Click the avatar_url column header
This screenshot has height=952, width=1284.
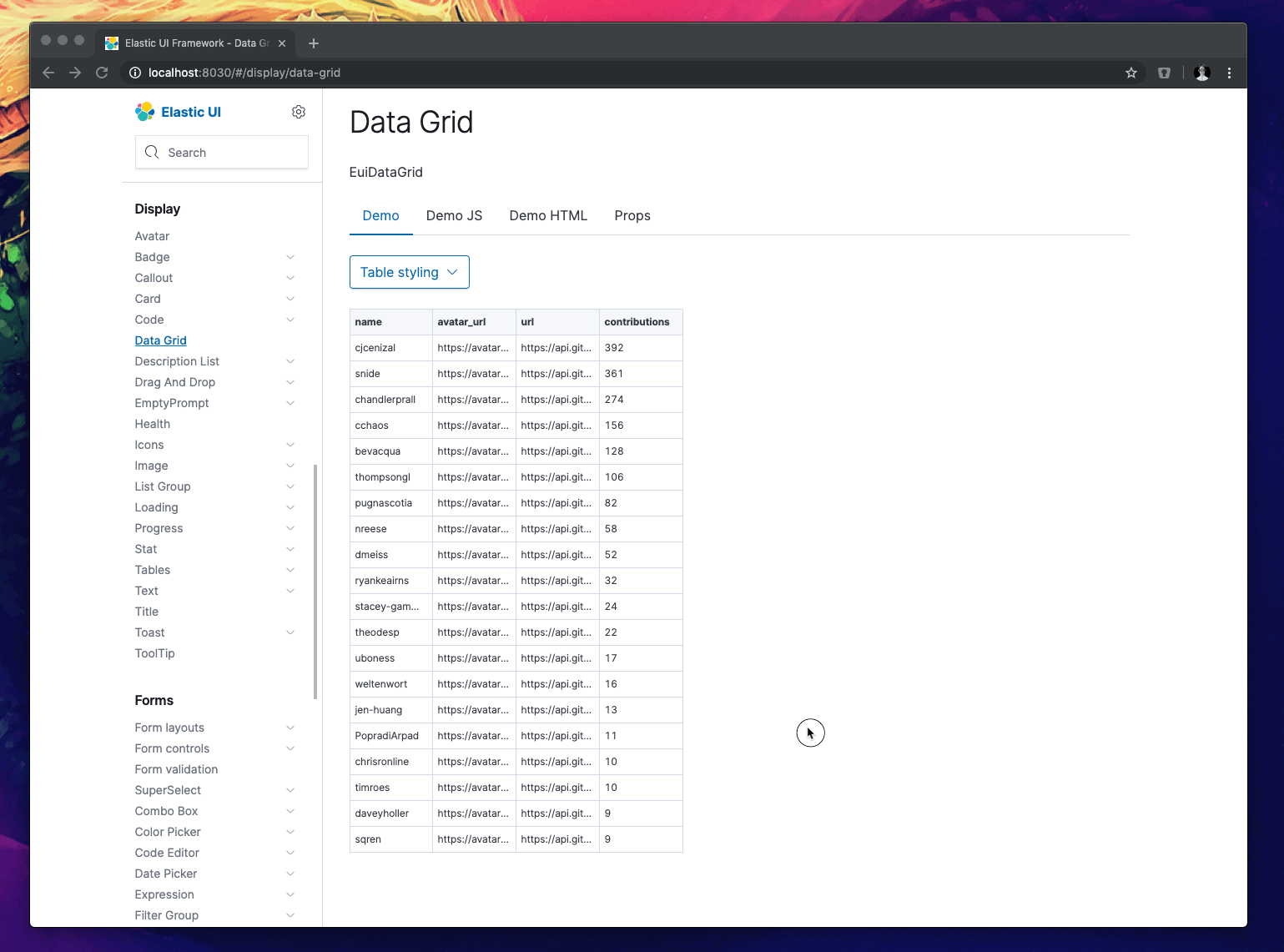[475, 322]
